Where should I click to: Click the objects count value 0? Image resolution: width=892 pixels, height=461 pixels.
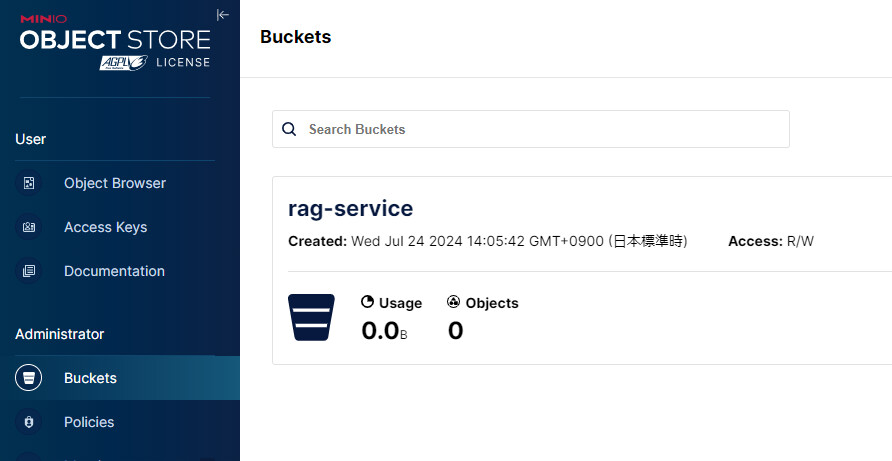click(x=456, y=331)
